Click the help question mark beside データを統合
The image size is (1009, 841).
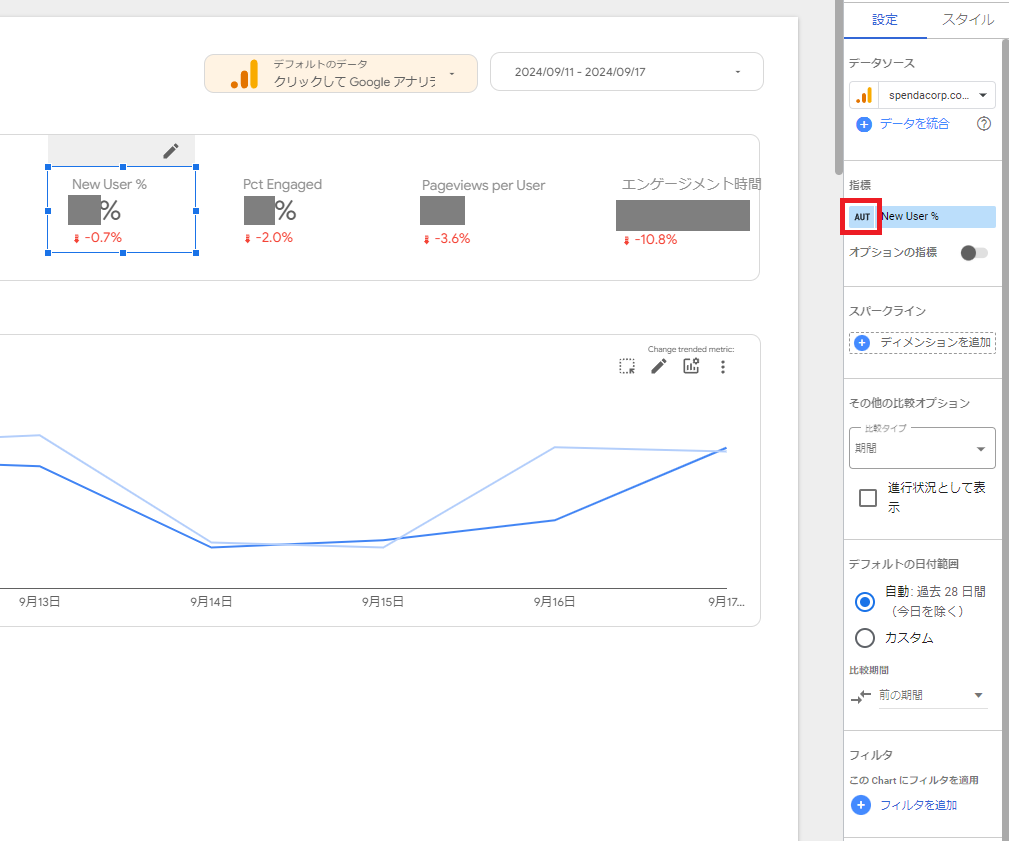[983, 124]
